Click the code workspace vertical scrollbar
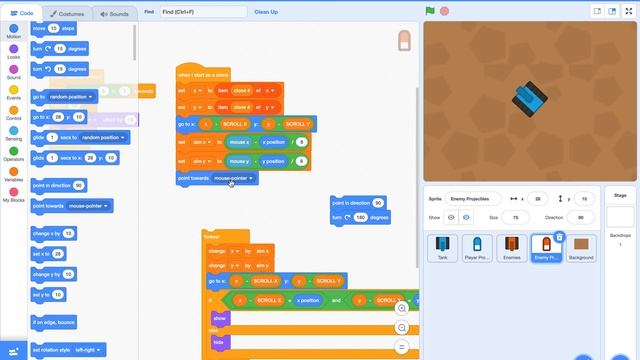The image size is (640, 360). pos(417,177)
